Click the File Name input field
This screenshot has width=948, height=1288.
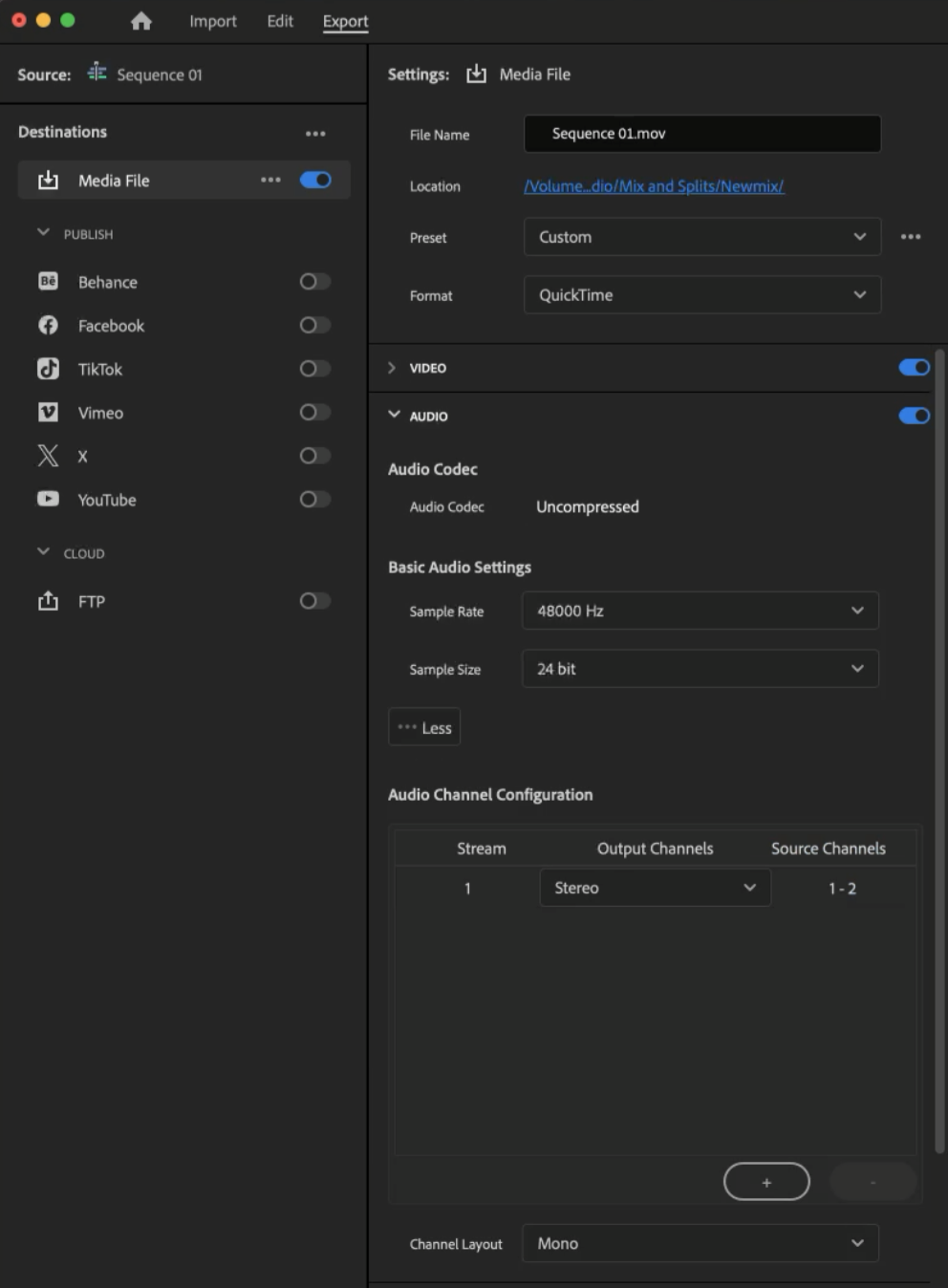702,134
